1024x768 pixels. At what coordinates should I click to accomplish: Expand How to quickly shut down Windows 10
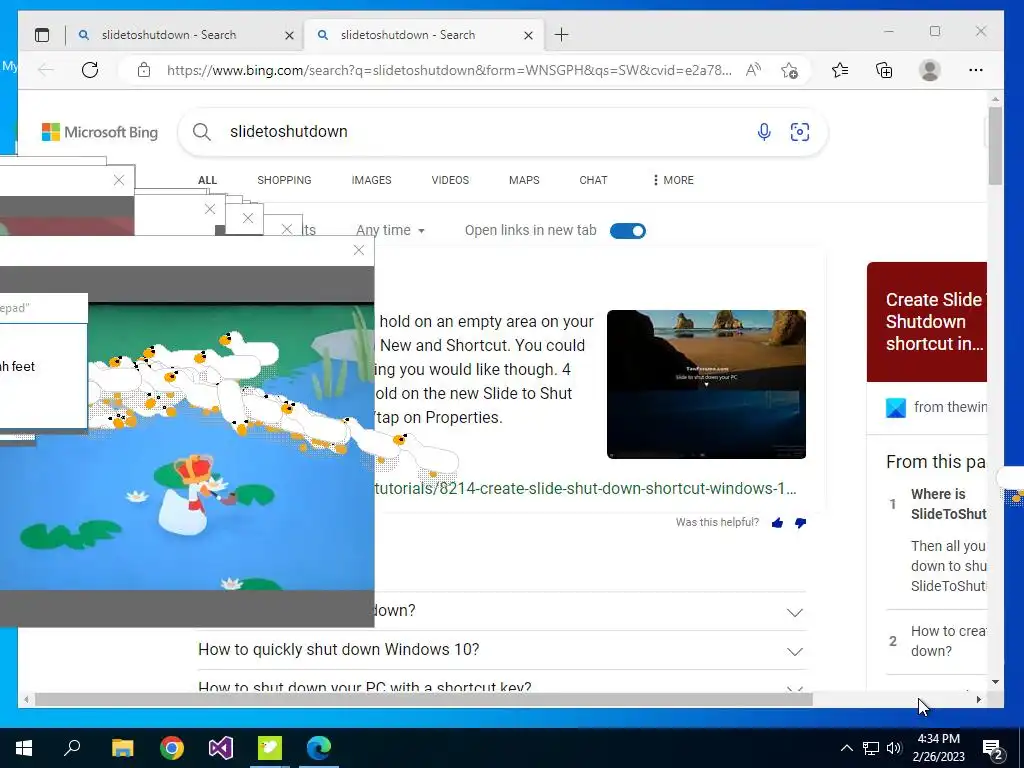(x=501, y=650)
